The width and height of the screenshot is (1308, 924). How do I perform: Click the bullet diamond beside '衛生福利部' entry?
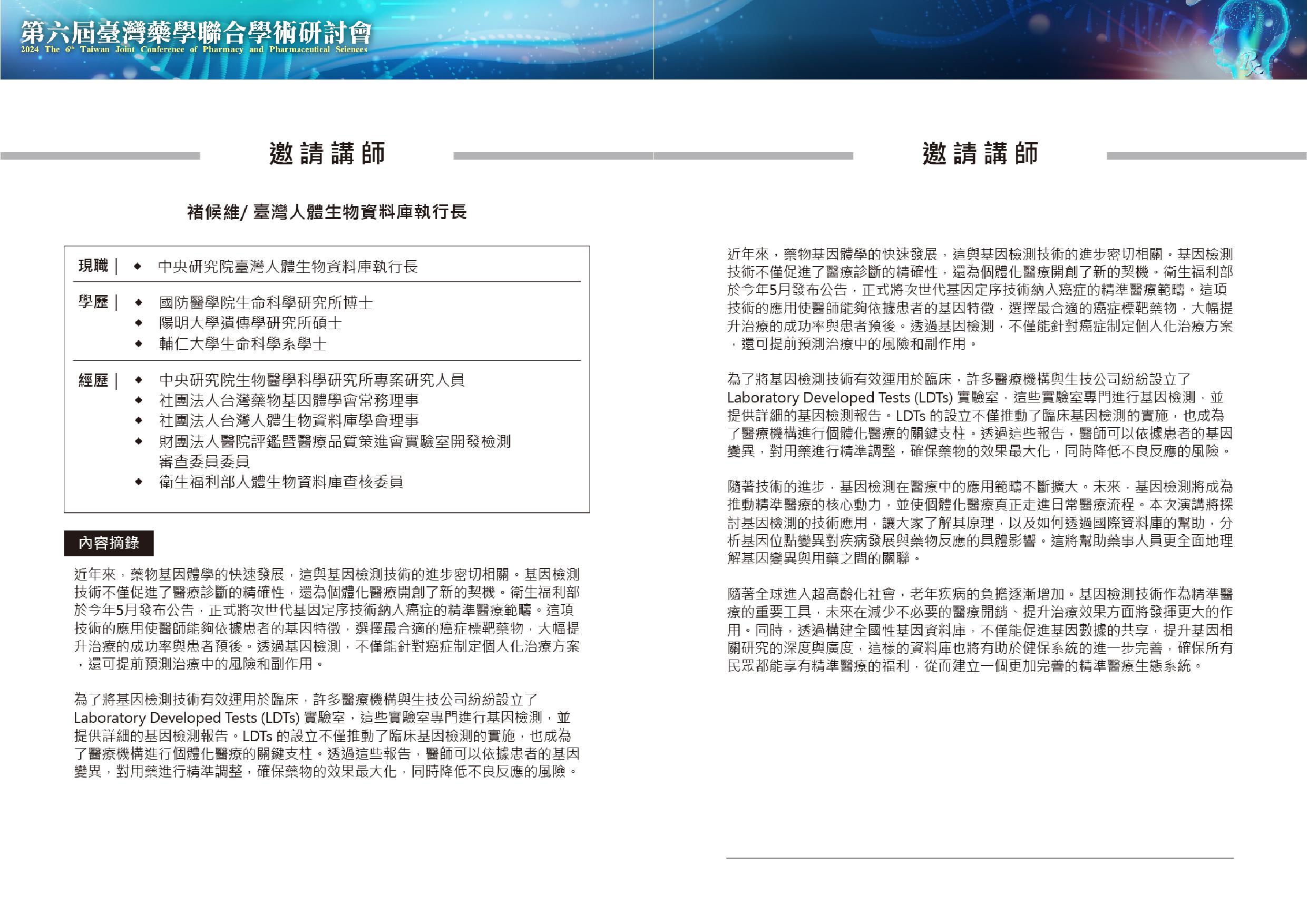[x=139, y=482]
